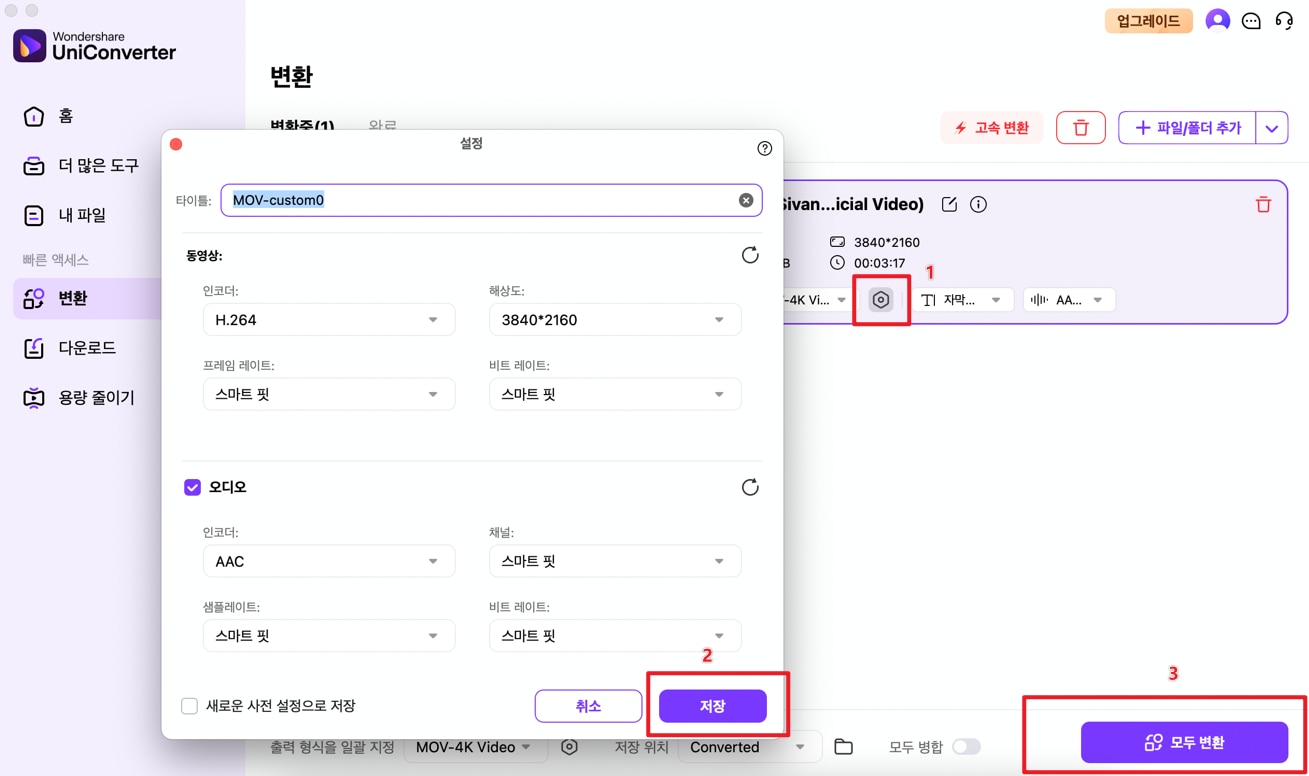Click the 3840*2160 resolution text on file item

click(x=886, y=242)
